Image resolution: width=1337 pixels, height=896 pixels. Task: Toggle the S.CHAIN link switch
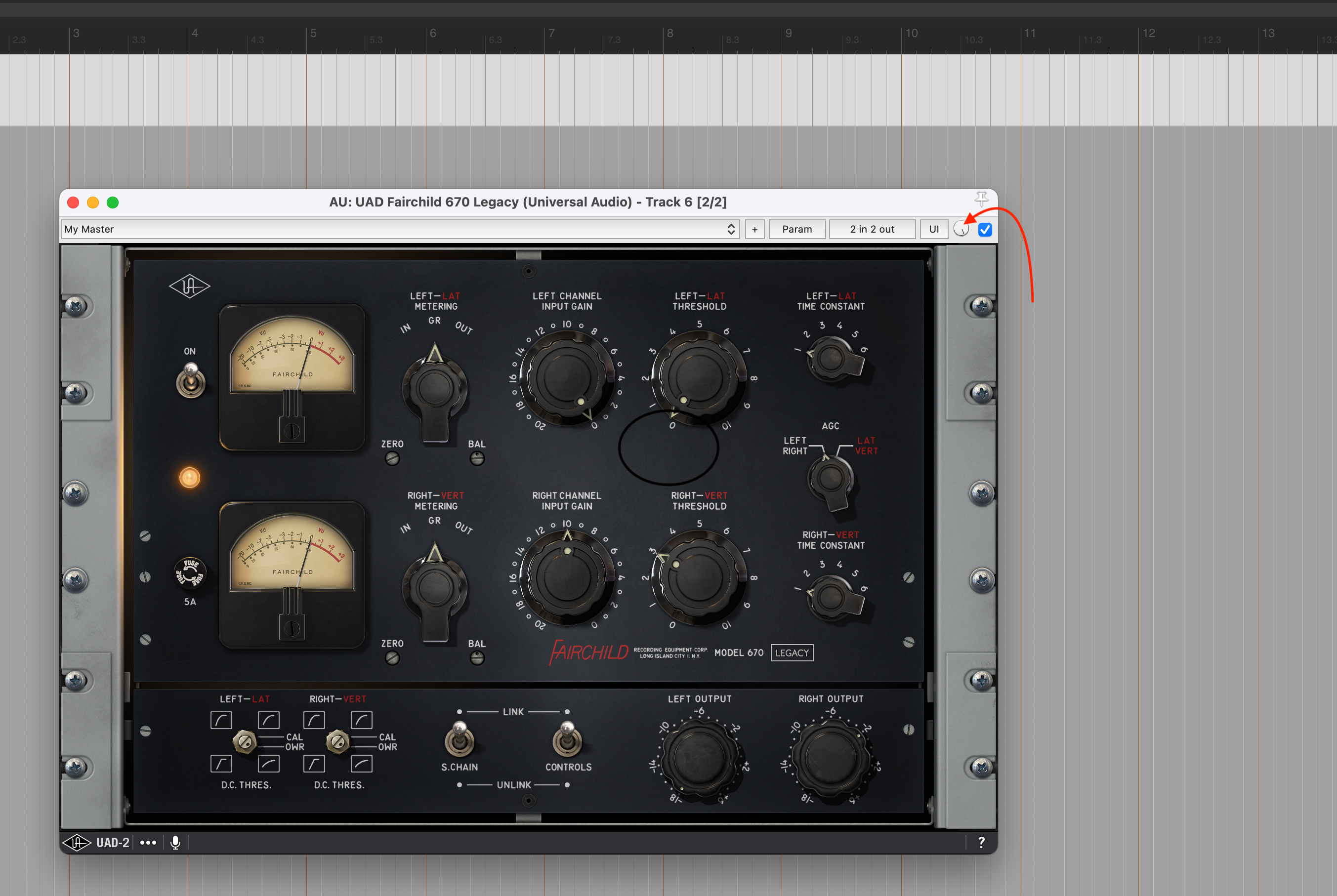click(x=460, y=739)
